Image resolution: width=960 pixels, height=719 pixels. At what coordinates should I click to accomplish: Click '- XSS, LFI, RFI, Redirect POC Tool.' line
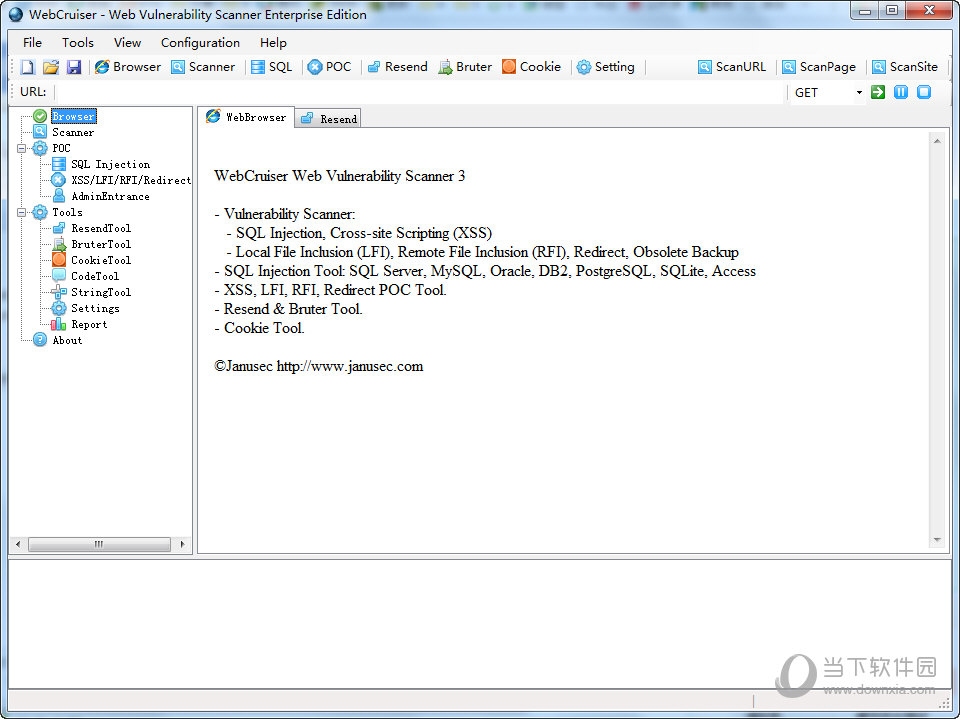(330, 290)
